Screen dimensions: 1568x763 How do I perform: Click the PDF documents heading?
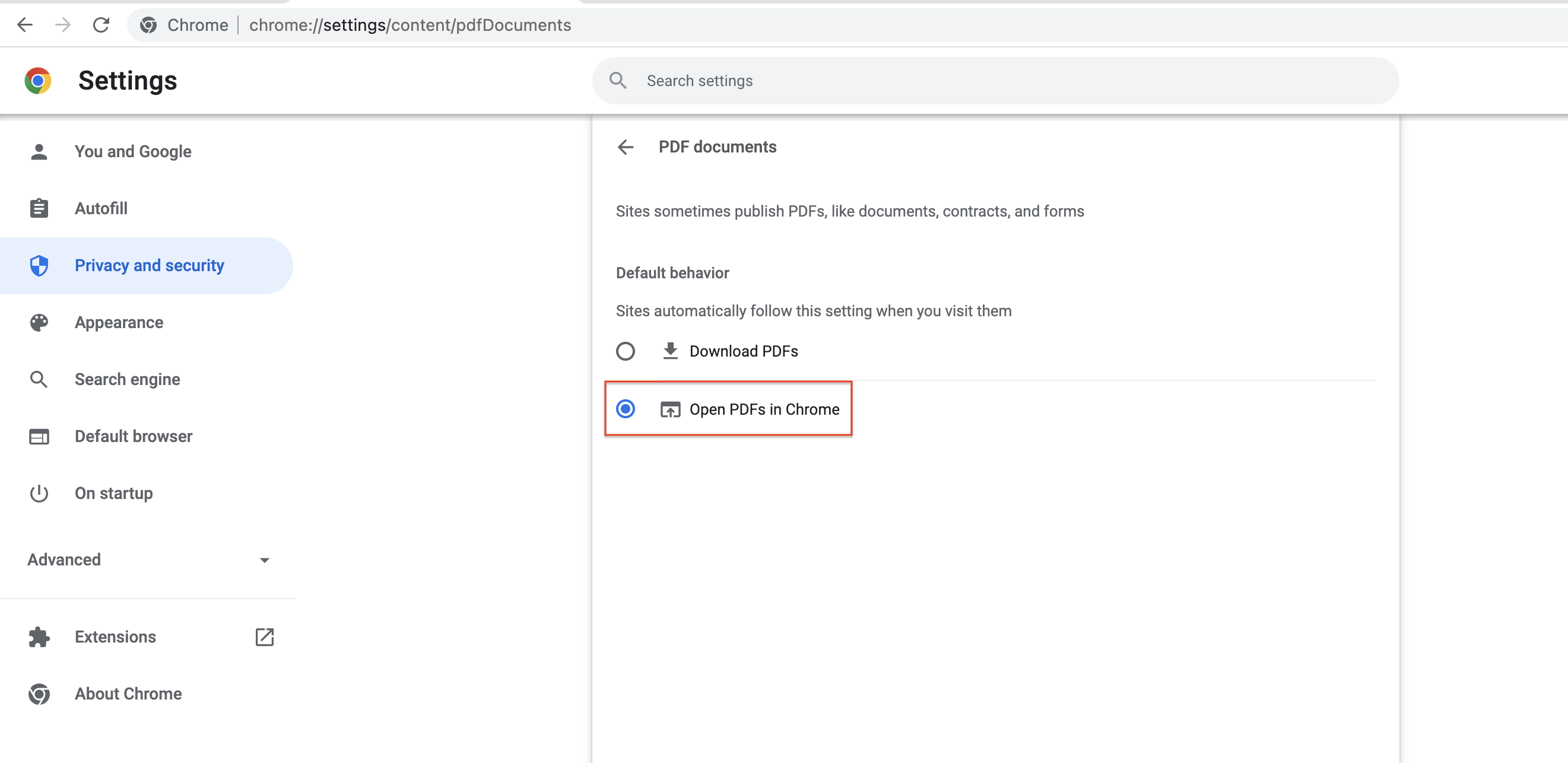[717, 147]
